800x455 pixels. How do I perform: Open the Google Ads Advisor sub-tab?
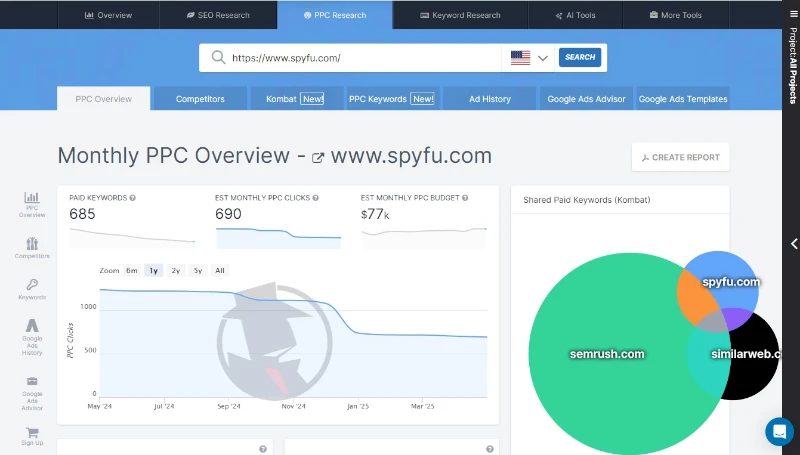click(x=586, y=98)
